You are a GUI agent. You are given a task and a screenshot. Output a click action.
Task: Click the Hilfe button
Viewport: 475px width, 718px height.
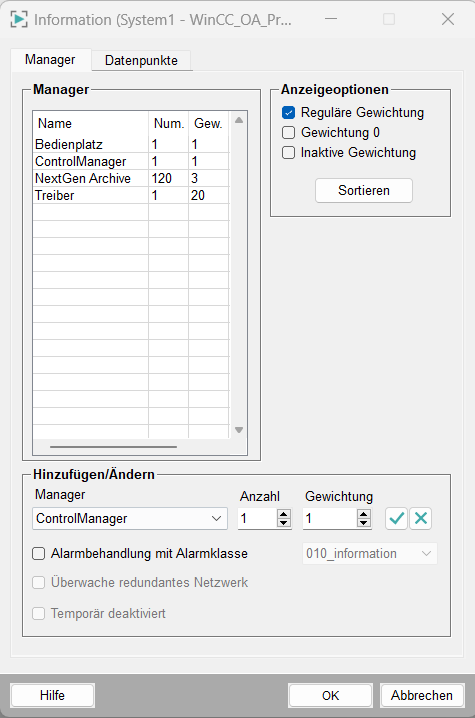(x=52, y=695)
